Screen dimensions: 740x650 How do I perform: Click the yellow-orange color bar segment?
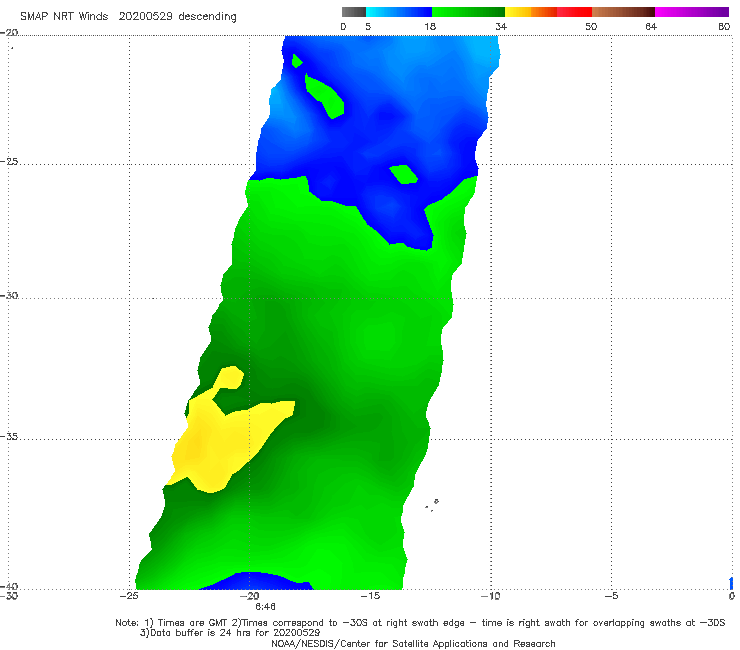click(x=530, y=12)
